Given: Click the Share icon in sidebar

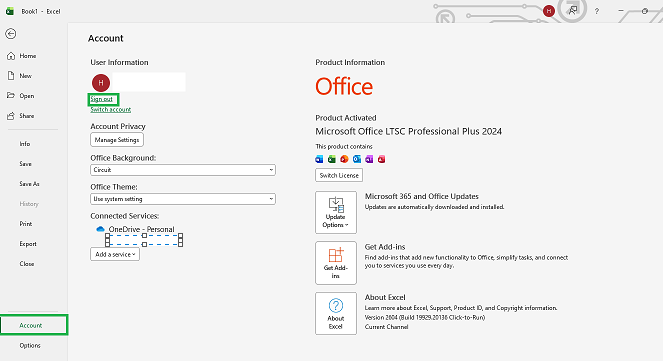Looking at the screenshot, I should point(11,116).
